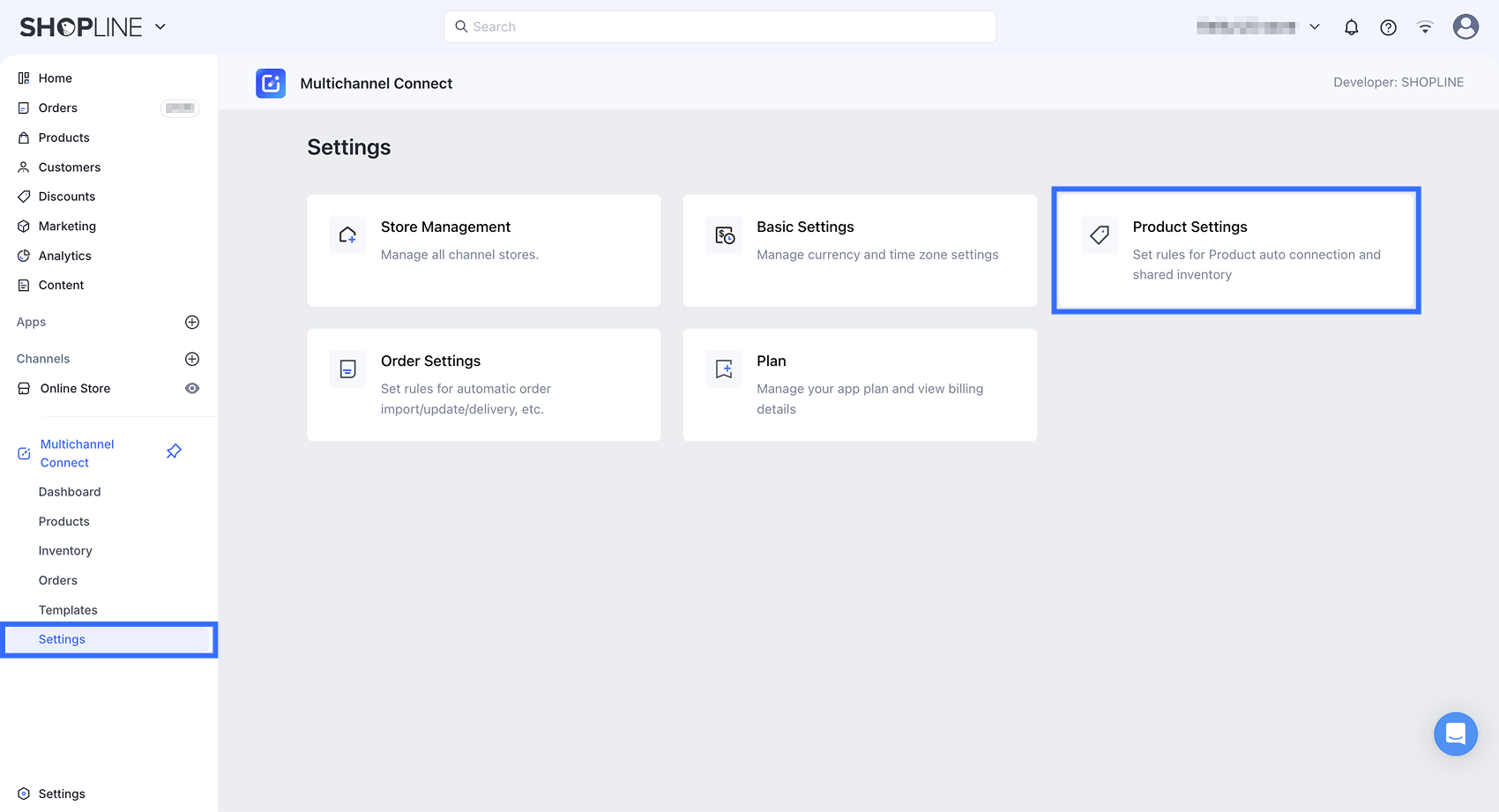Unpin Multichannel Connect from the sidebar

(x=174, y=451)
